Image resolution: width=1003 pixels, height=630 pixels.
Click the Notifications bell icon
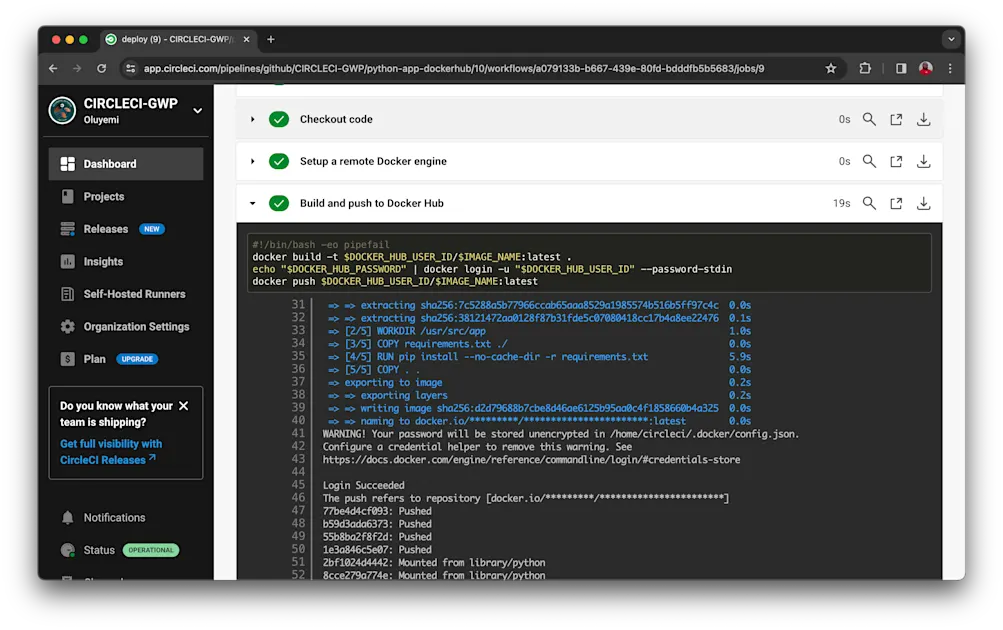(x=66, y=517)
